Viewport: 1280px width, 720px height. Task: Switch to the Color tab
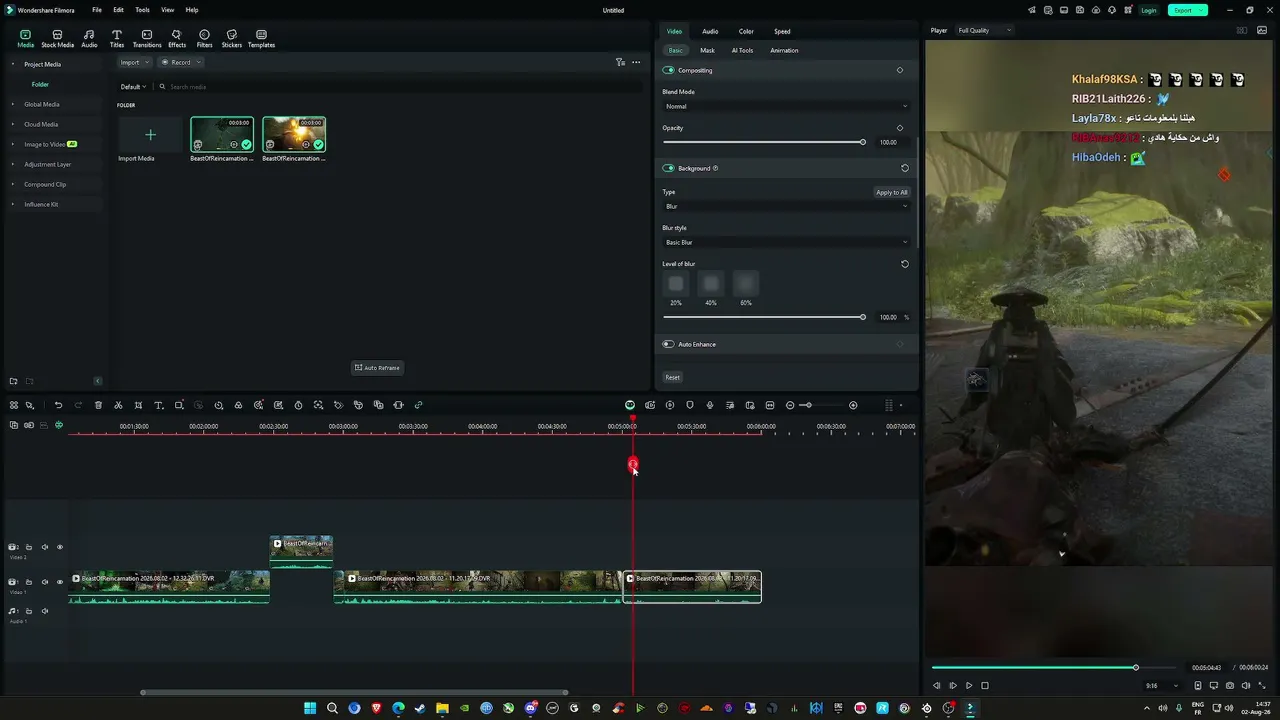[746, 31]
